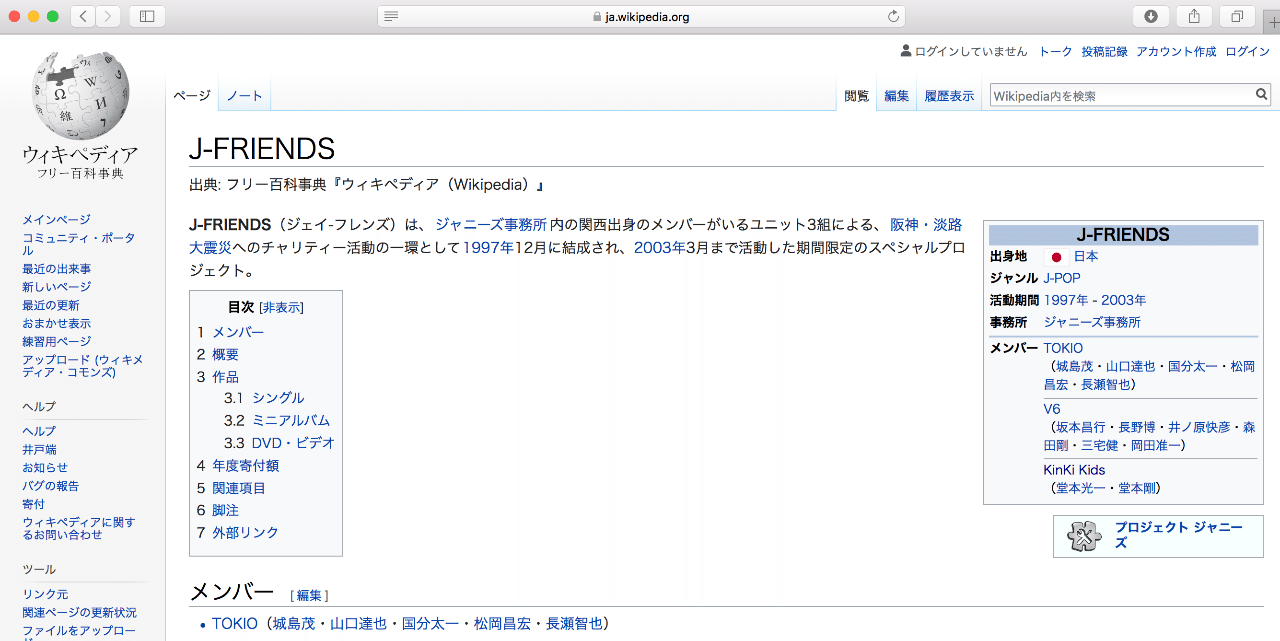Image resolution: width=1280 pixels, height=641 pixels.
Task: Hide the table of contents via 非表示
Action: click(x=281, y=307)
